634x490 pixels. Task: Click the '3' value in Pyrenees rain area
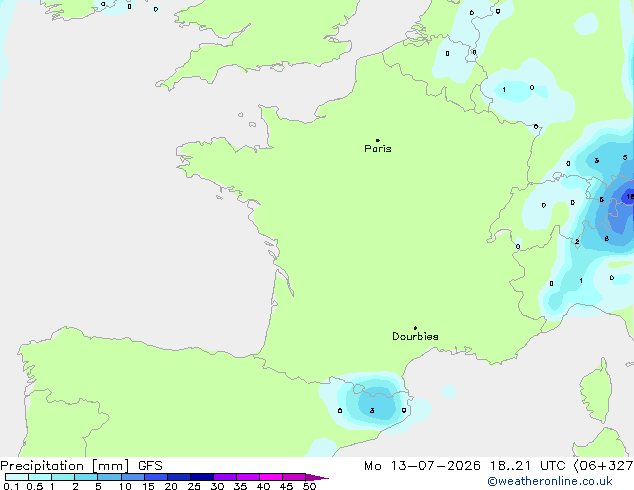tap(372, 410)
